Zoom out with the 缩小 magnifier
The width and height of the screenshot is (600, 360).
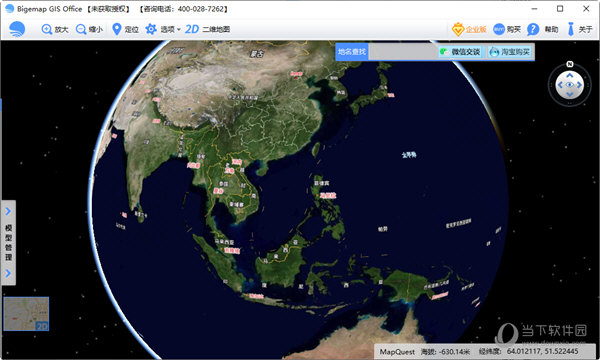90,29
